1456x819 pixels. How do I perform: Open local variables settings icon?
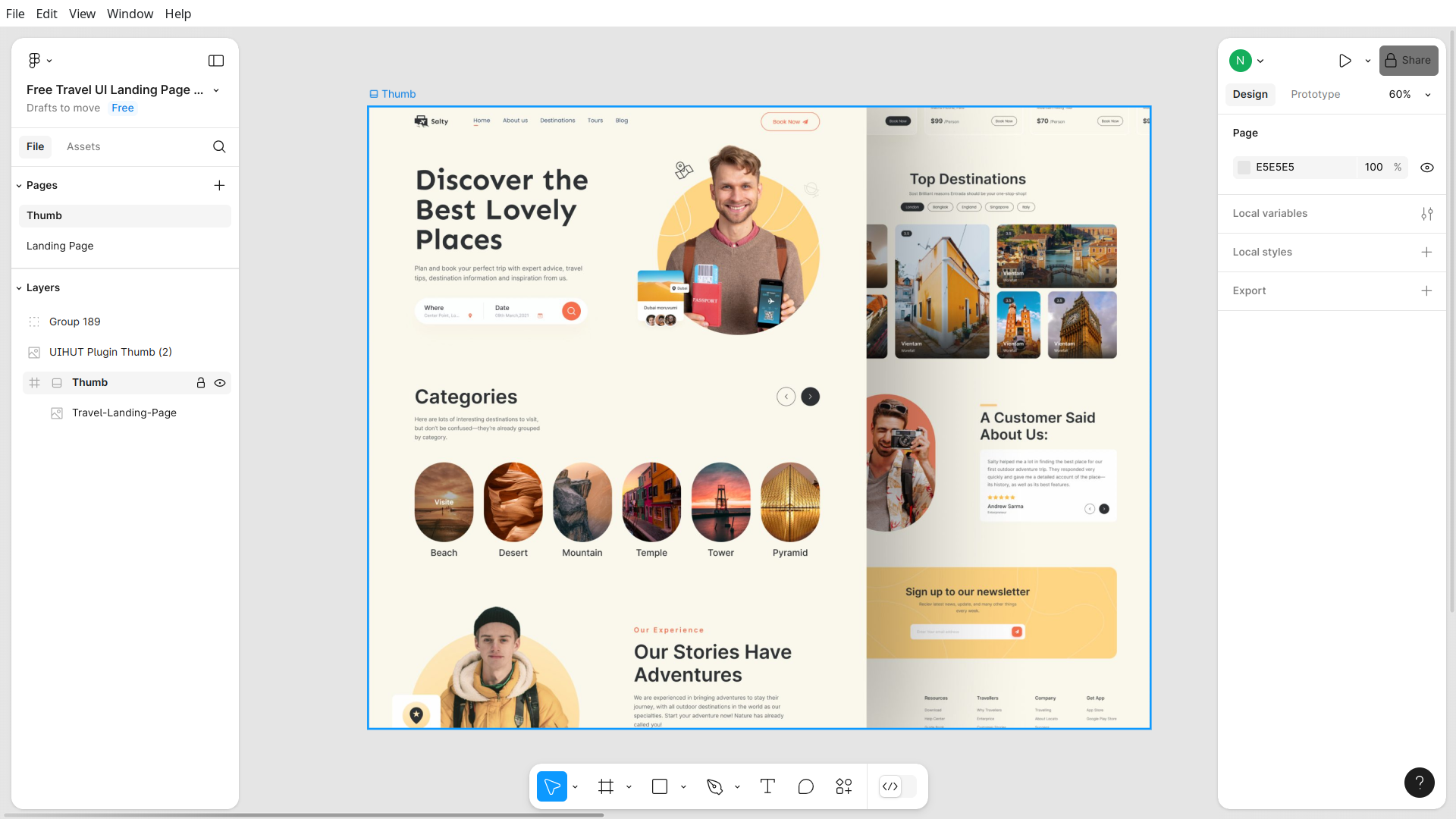[x=1426, y=214]
